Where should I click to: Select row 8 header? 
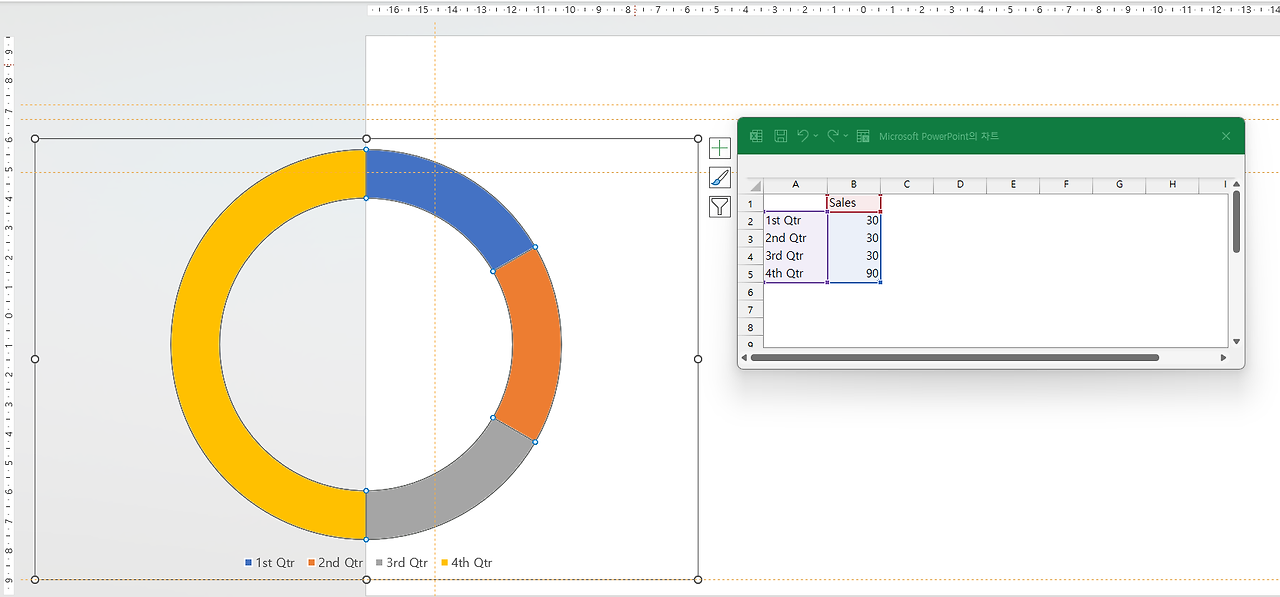click(751, 327)
